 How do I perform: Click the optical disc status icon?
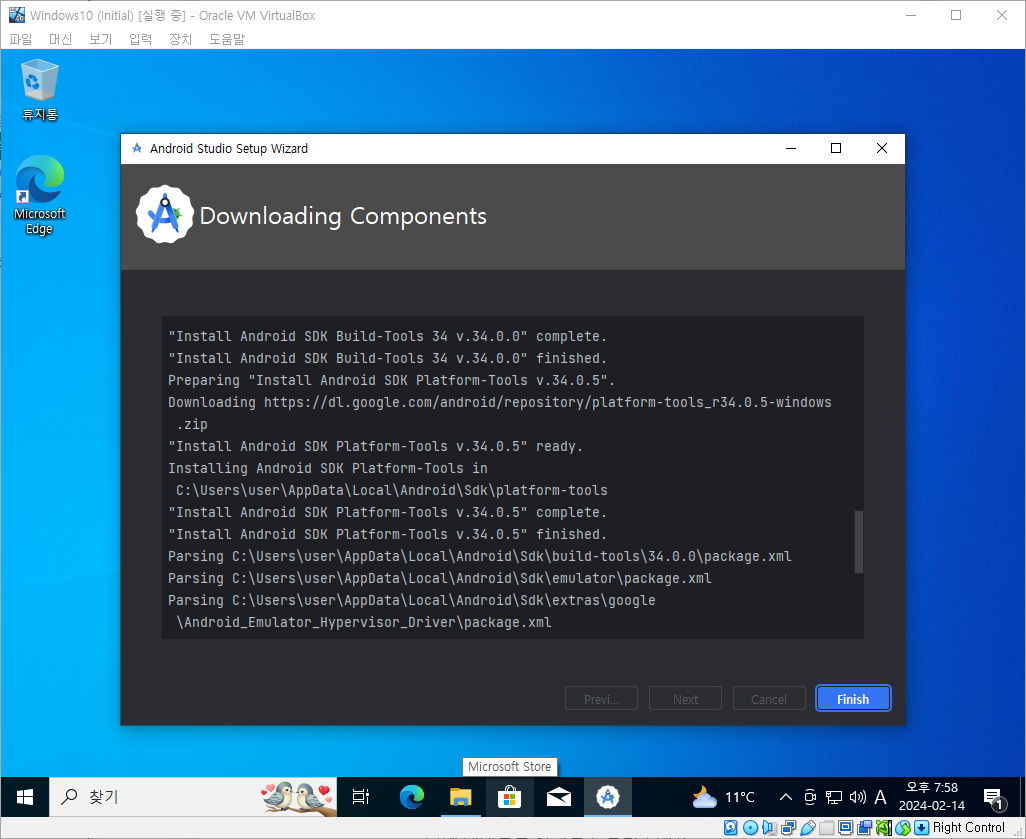coord(751,828)
